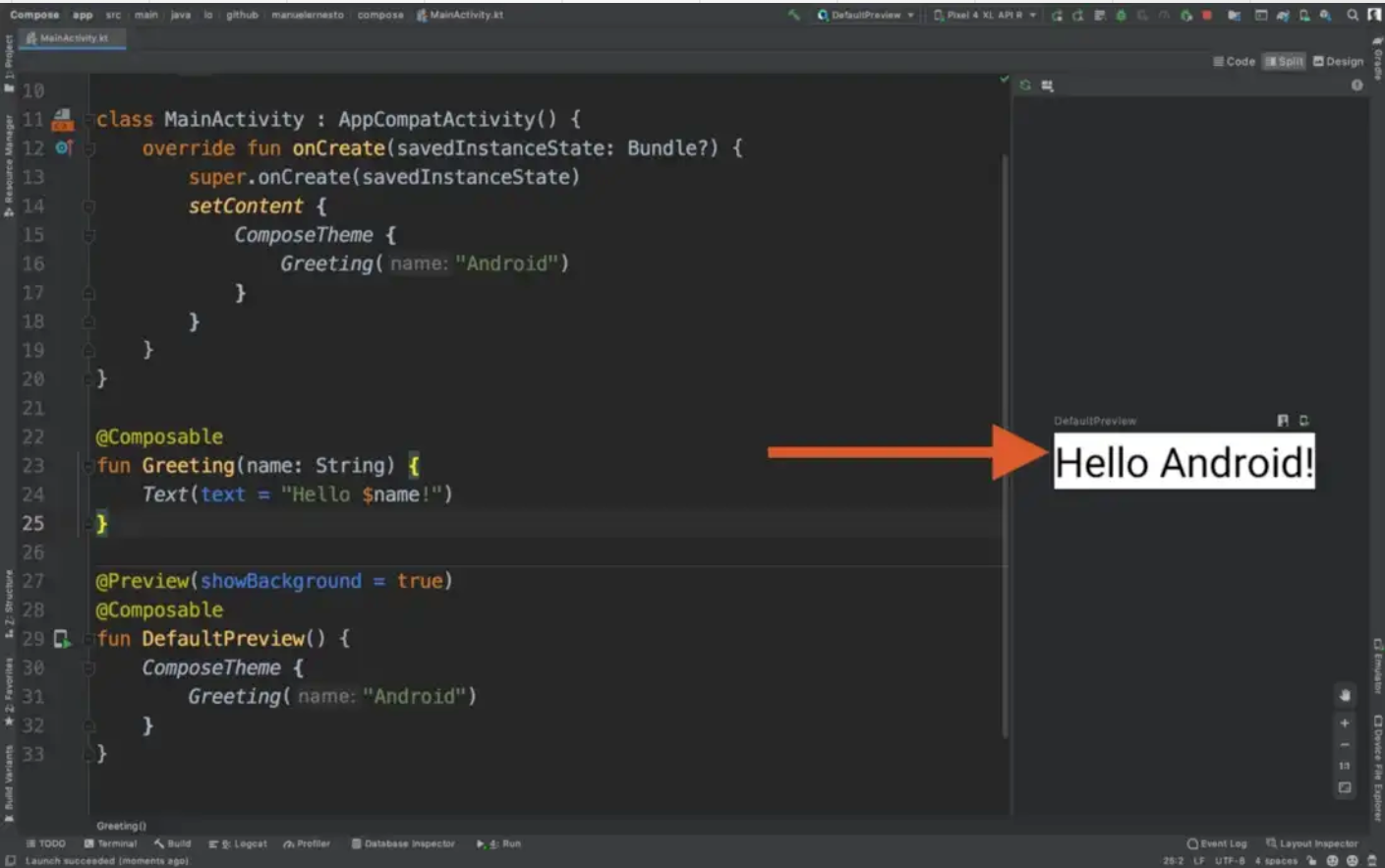Click the cursor position indicator in status bar

pyautogui.click(x=1173, y=861)
